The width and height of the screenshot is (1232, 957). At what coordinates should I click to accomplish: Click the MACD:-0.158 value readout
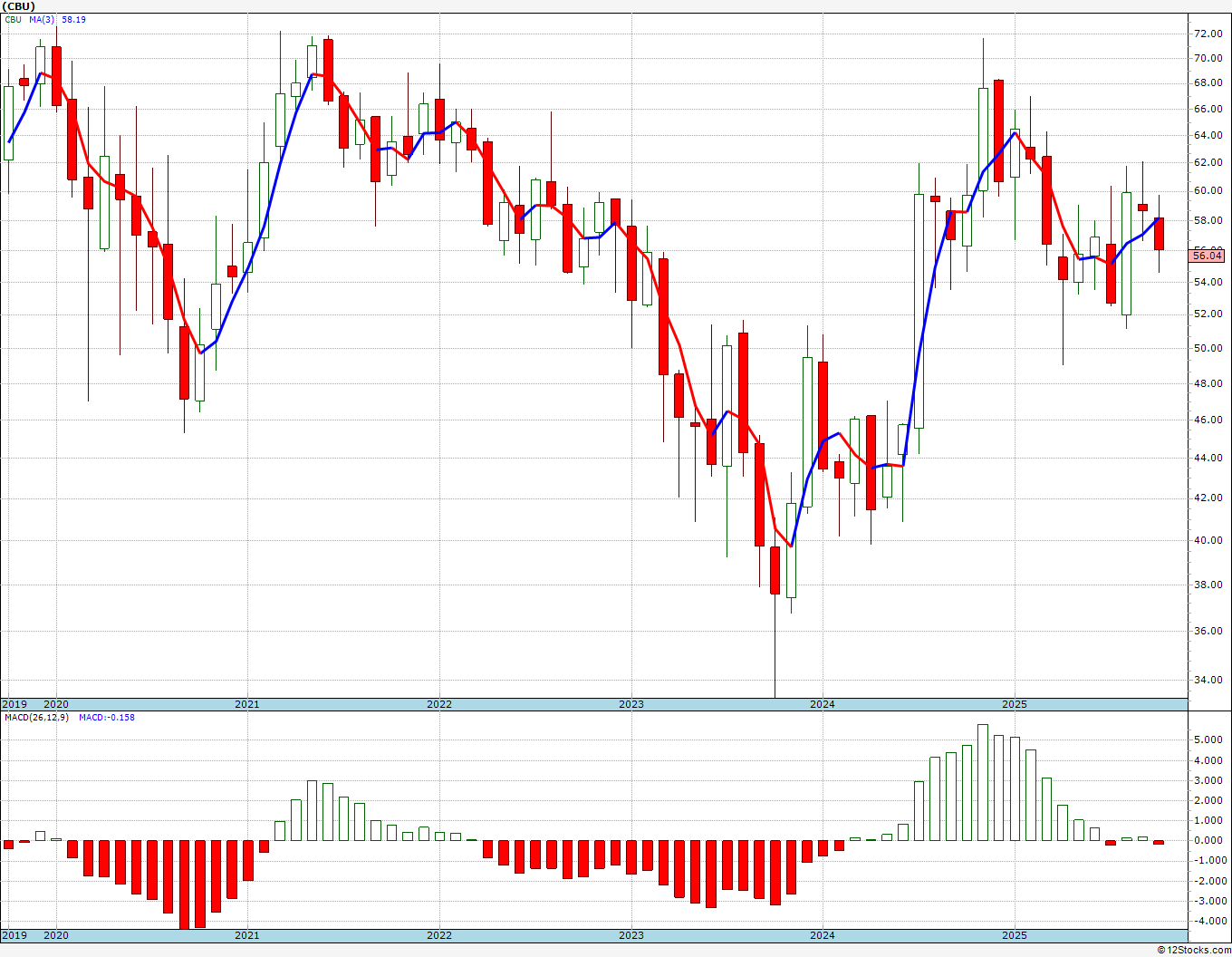click(x=107, y=718)
